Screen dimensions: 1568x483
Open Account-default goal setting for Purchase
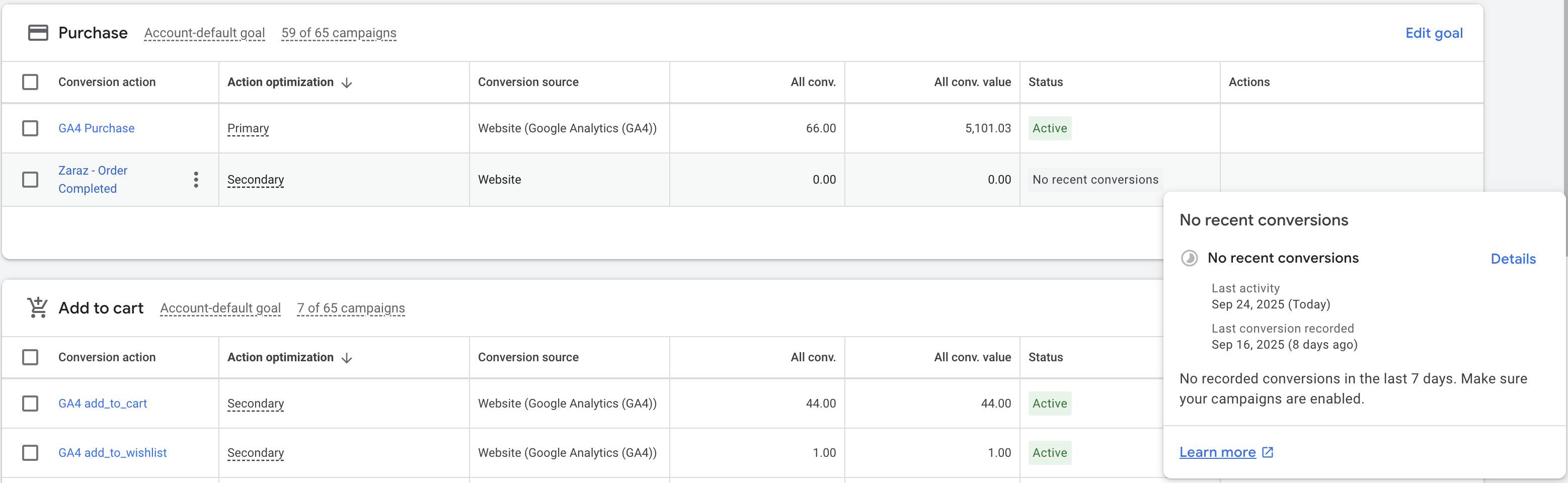[x=204, y=33]
